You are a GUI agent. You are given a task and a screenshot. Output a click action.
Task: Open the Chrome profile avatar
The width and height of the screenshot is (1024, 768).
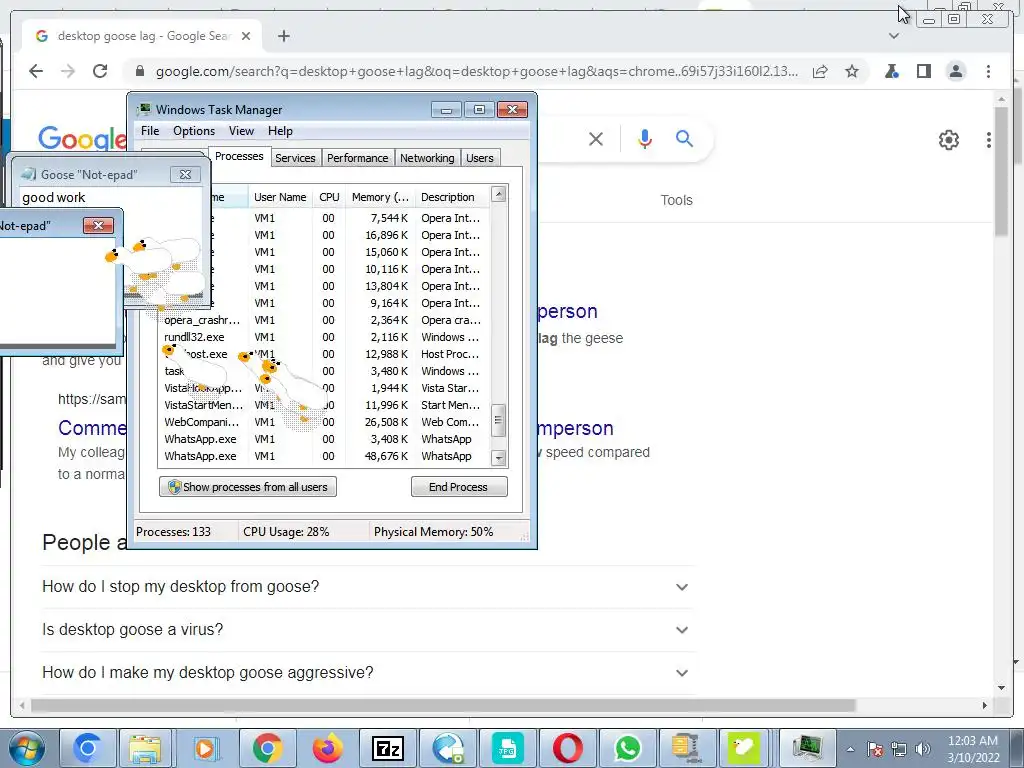pos(956,71)
